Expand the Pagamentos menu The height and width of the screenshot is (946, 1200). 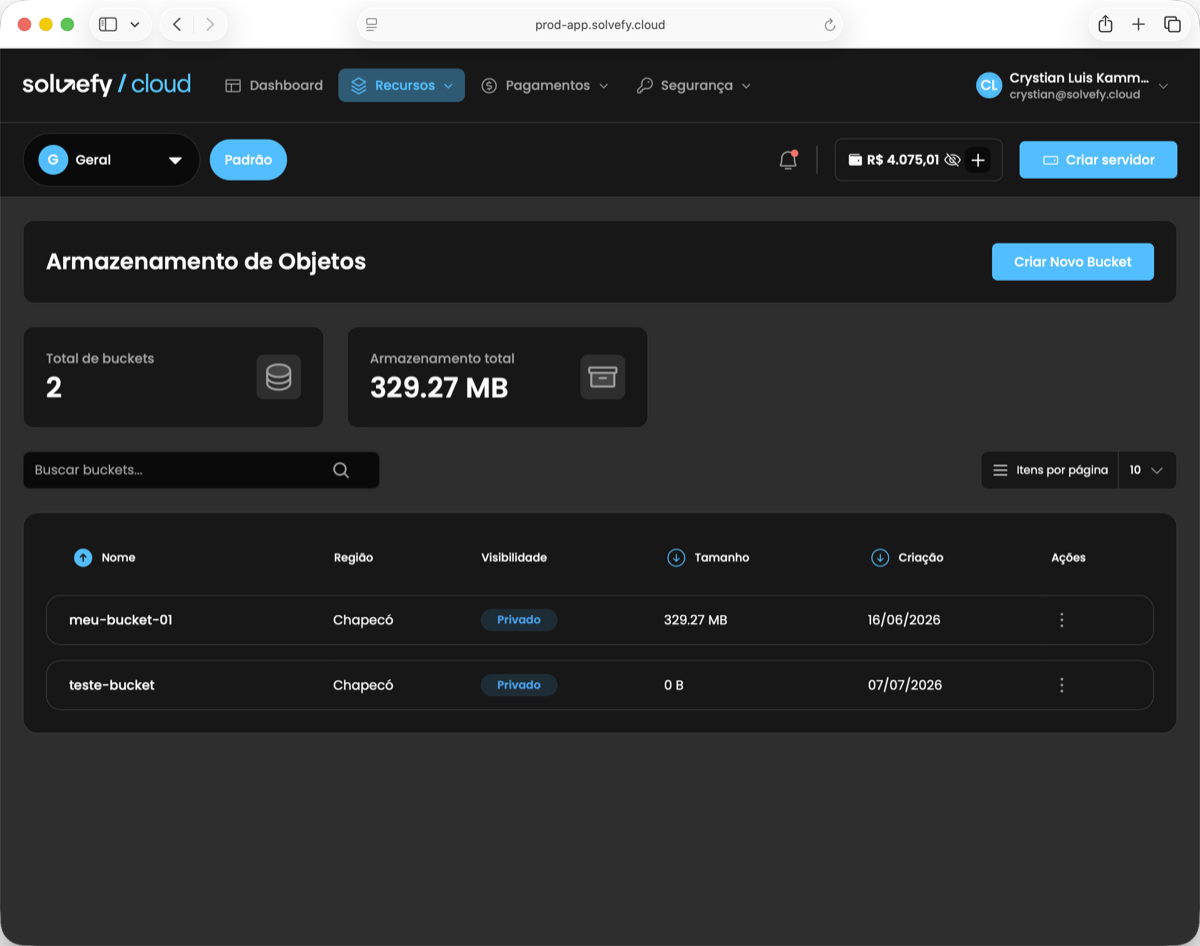(544, 86)
